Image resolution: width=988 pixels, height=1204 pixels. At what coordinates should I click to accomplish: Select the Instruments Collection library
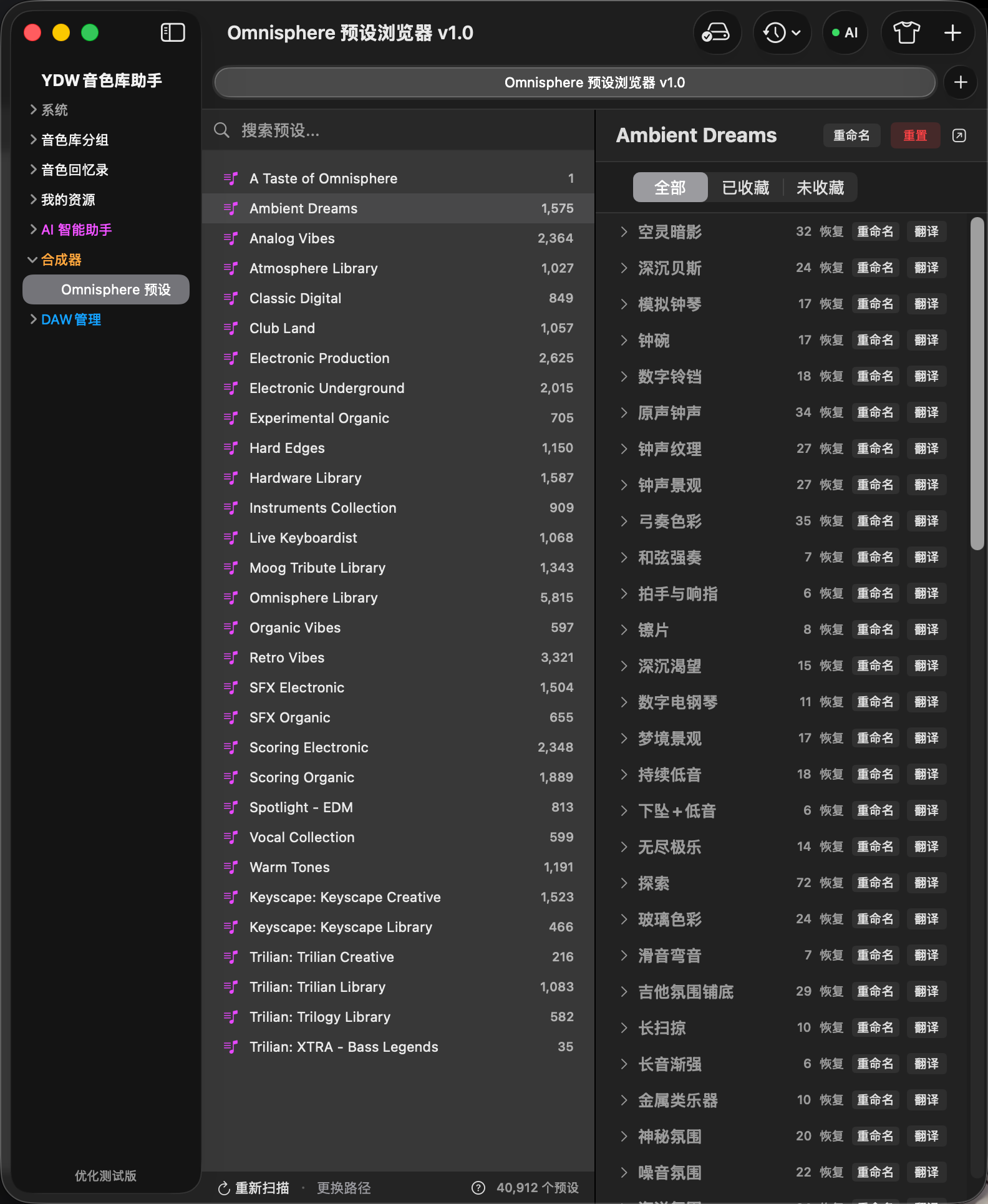pyautogui.click(x=398, y=508)
